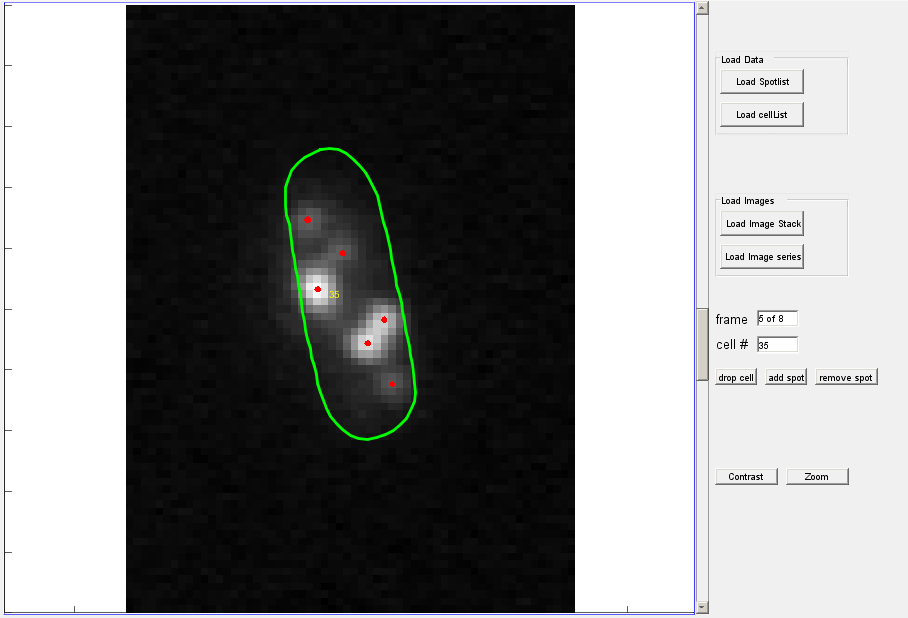Open Load Image Stack
The width and height of the screenshot is (908, 618).
pos(762,224)
